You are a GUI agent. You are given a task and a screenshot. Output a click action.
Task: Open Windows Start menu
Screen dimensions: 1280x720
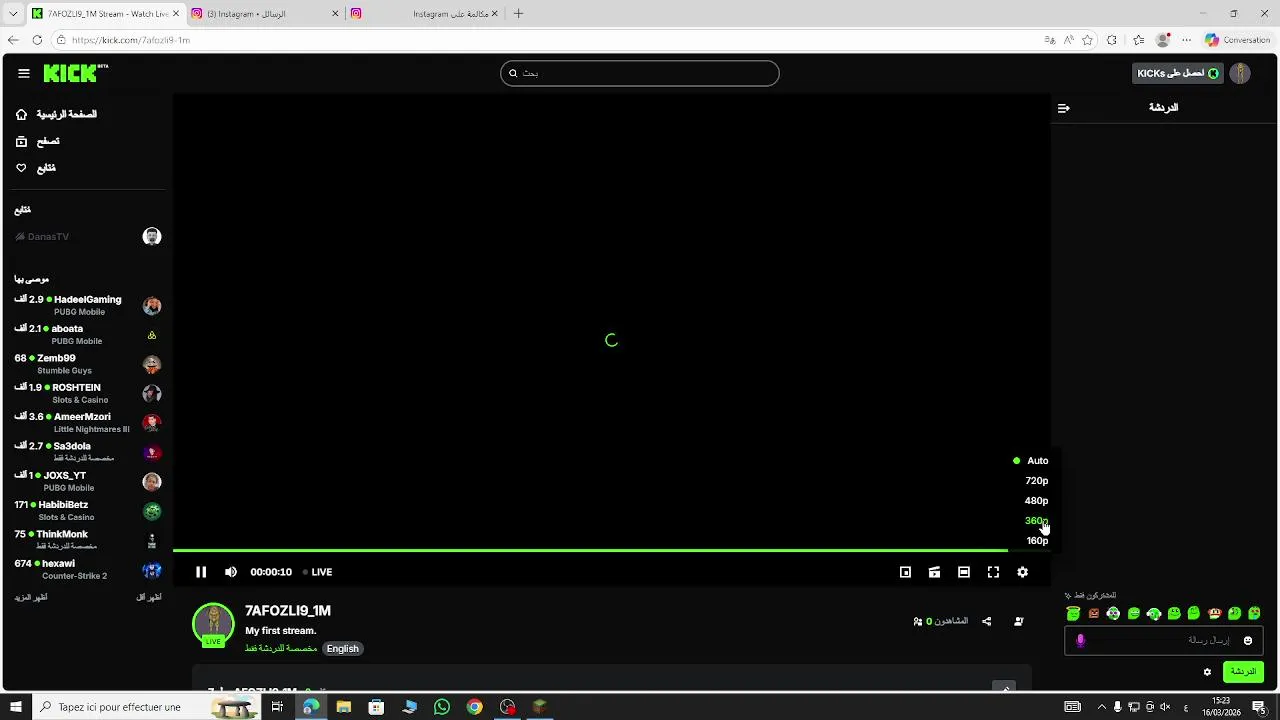16,707
